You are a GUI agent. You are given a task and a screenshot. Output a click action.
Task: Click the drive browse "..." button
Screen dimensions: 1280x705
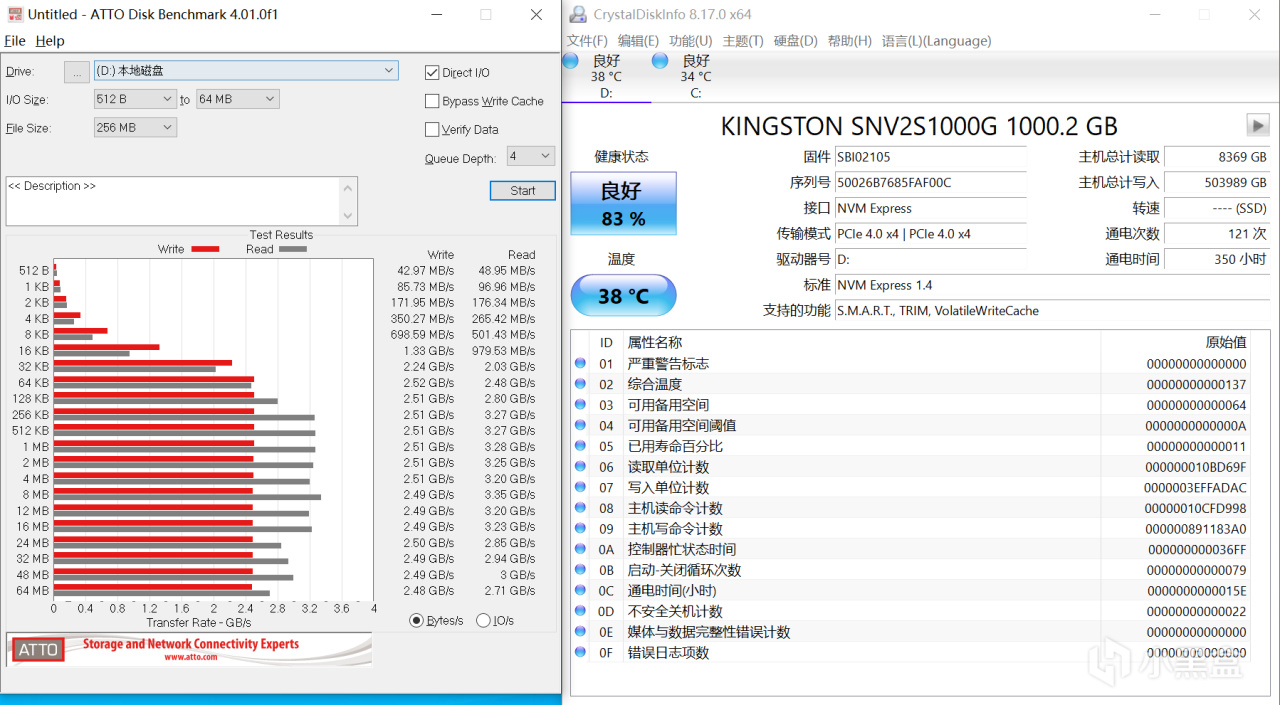(77, 71)
